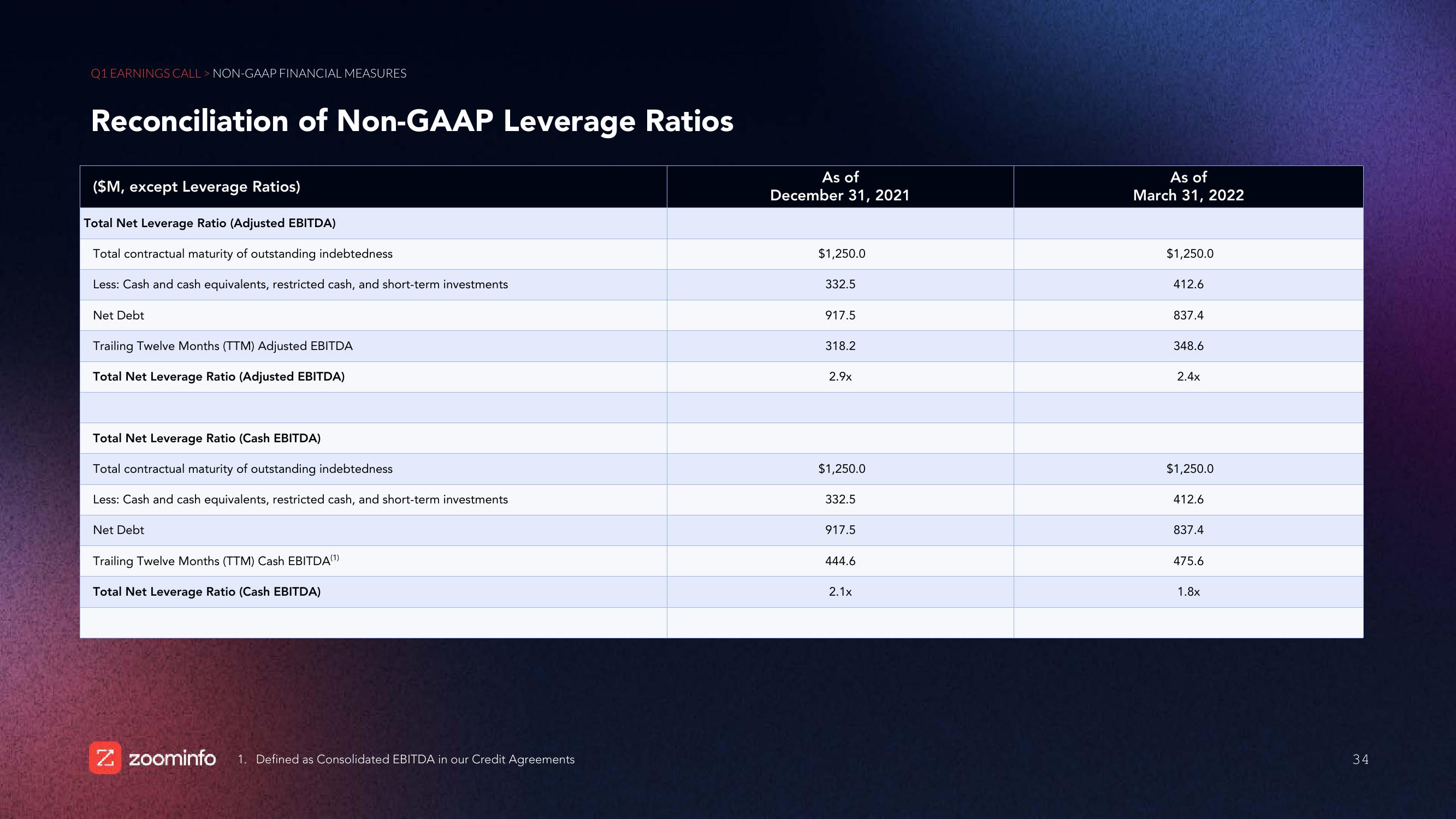1456x819 pixels.
Task: Click the 348.6 Adjusted EBITDA value
Action: point(1188,346)
